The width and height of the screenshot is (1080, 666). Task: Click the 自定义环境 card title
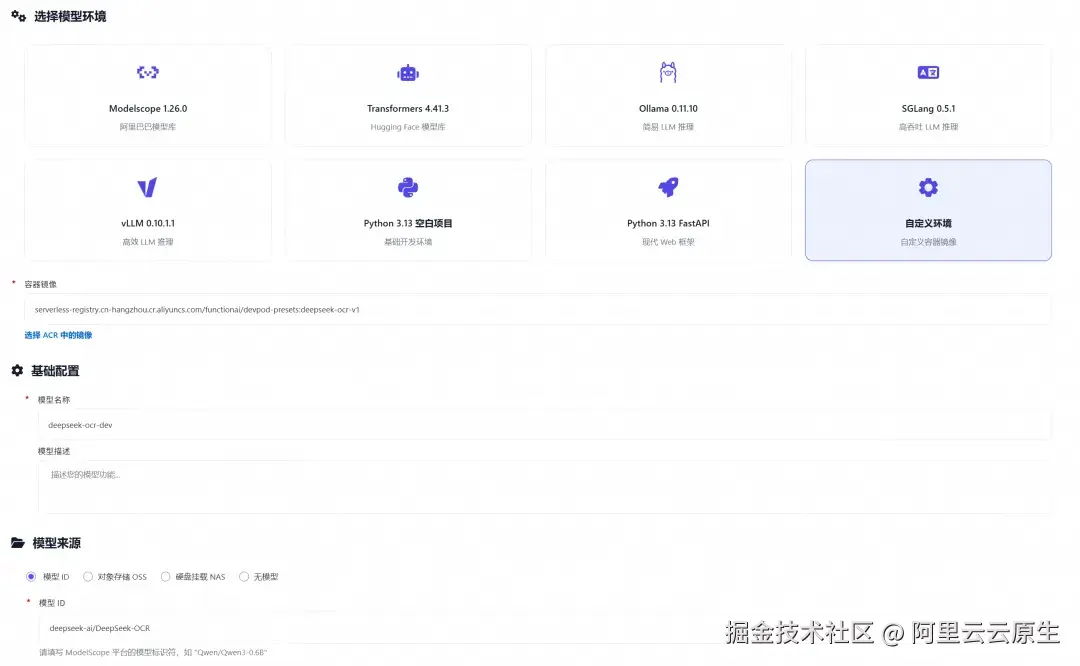coord(928,223)
